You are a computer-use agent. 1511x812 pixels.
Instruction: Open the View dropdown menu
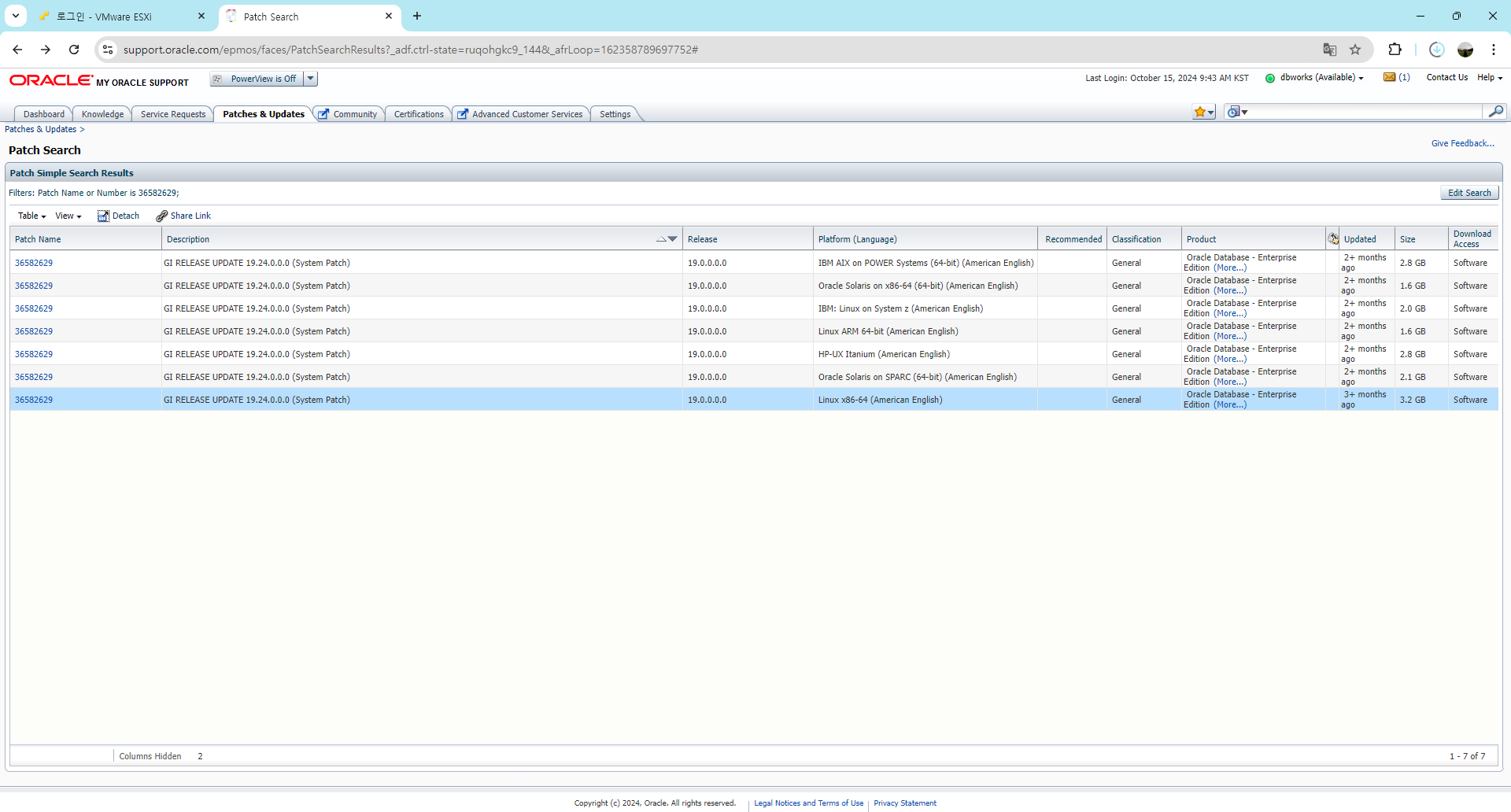click(x=68, y=216)
